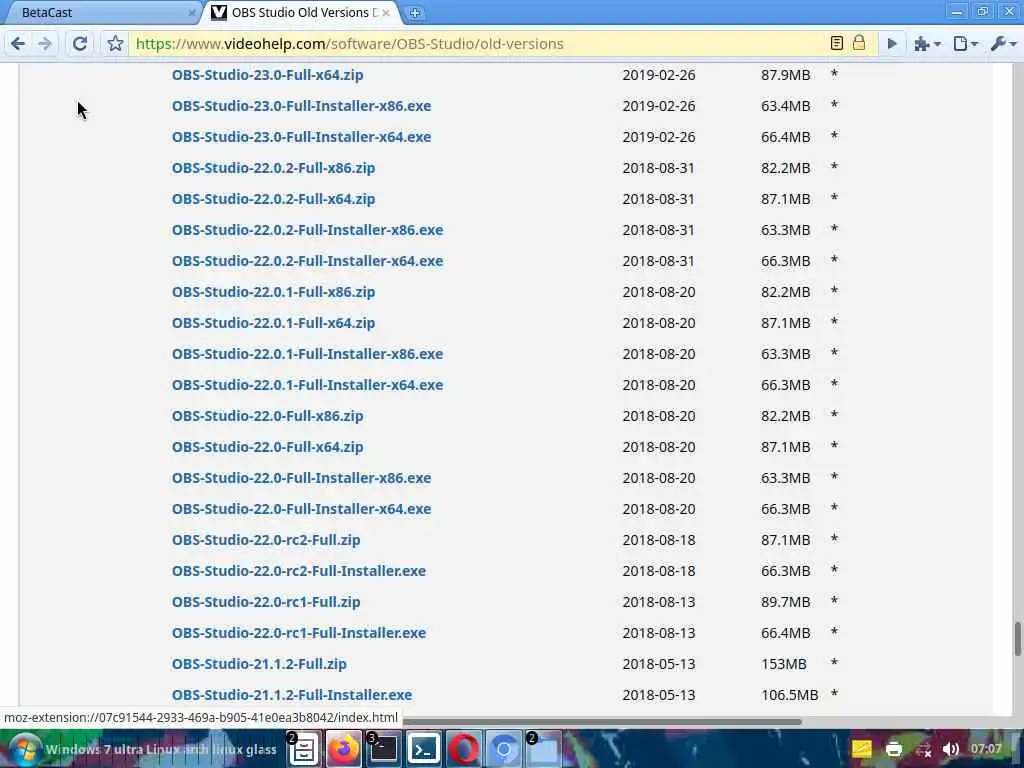
Task: Open the blue command prompt taskbar icon
Action: point(423,749)
